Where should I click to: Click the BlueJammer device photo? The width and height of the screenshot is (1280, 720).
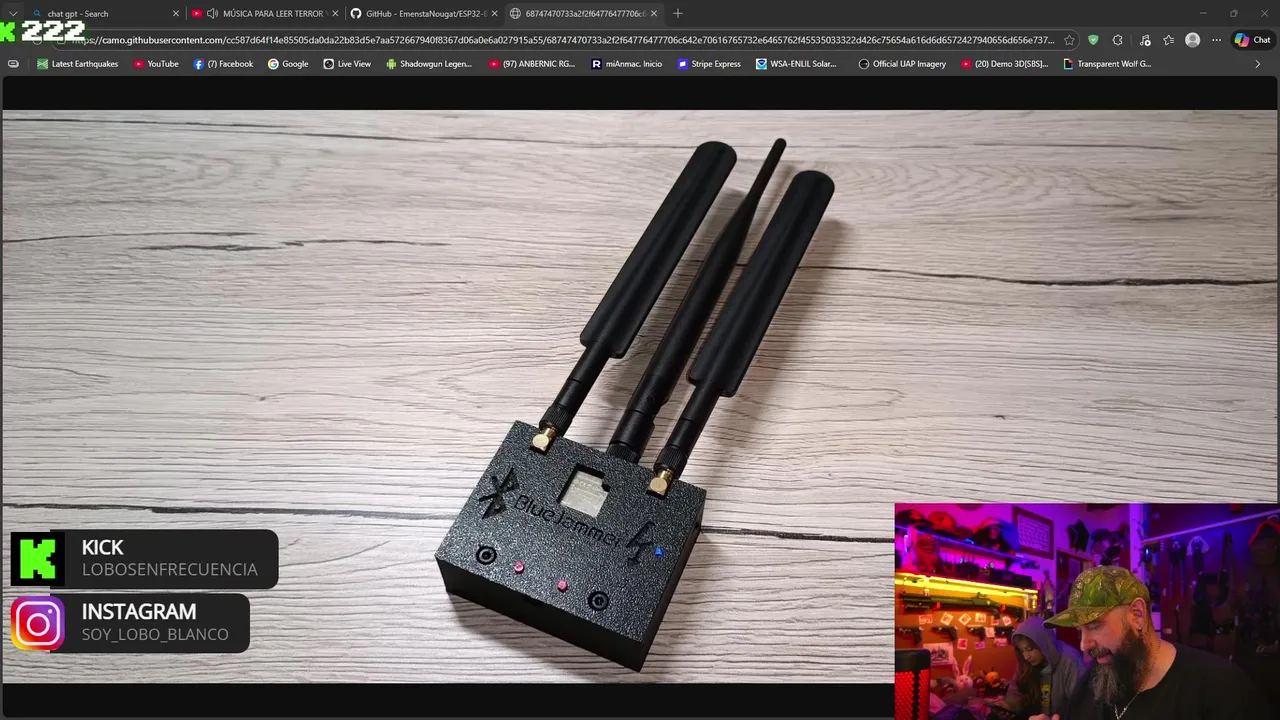[640, 396]
